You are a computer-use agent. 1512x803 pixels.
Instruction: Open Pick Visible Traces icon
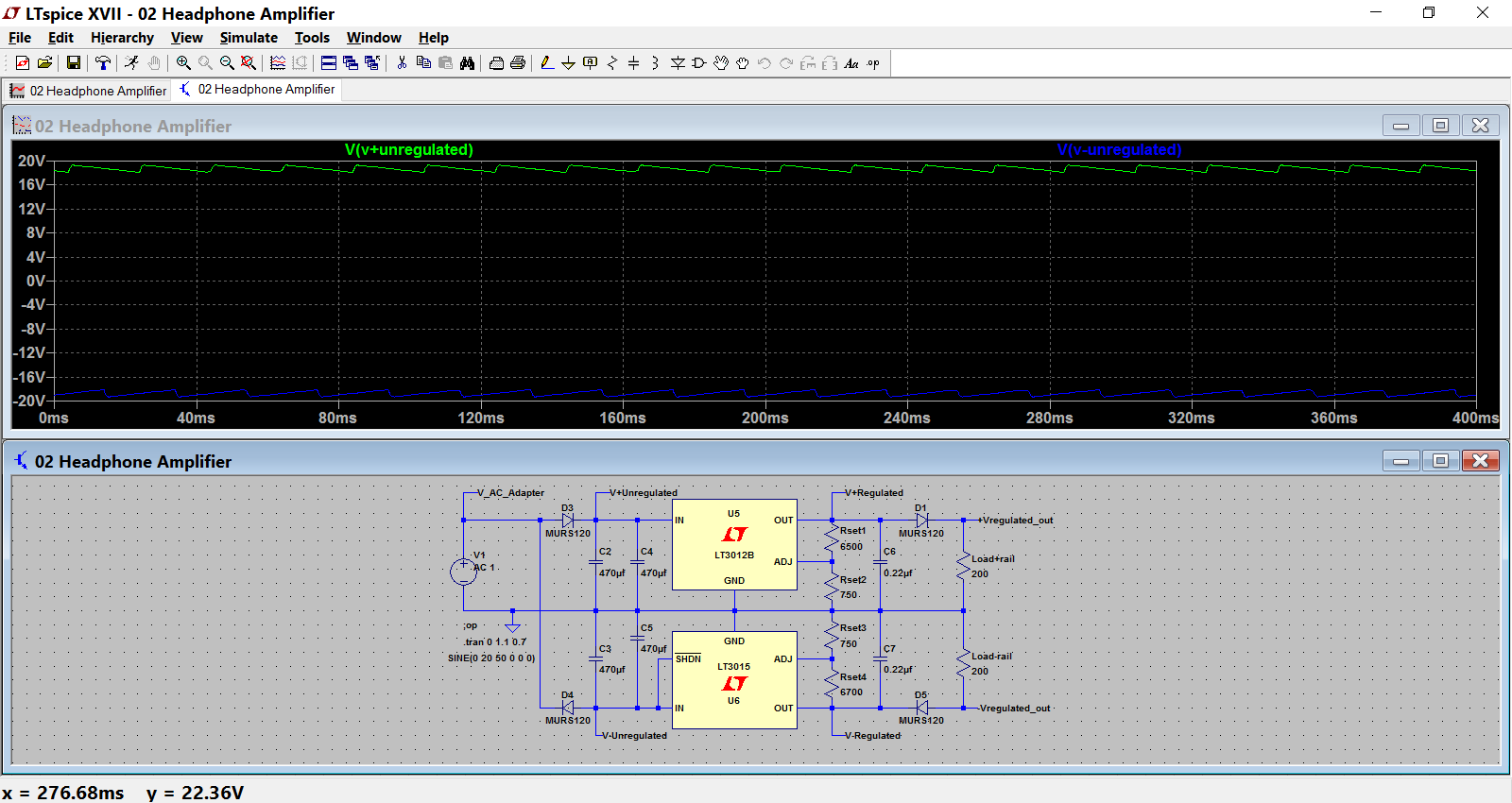point(278,63)
